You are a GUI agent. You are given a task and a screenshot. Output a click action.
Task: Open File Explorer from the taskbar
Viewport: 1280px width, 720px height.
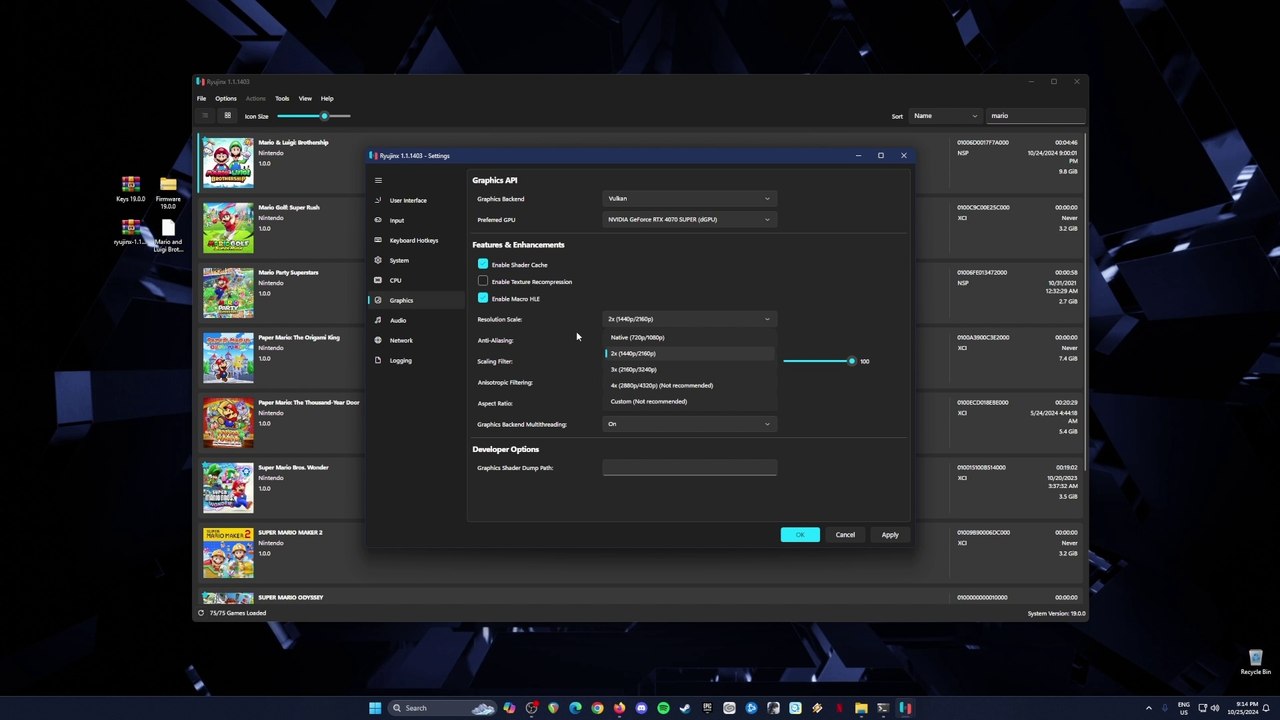tap(861, 708)
